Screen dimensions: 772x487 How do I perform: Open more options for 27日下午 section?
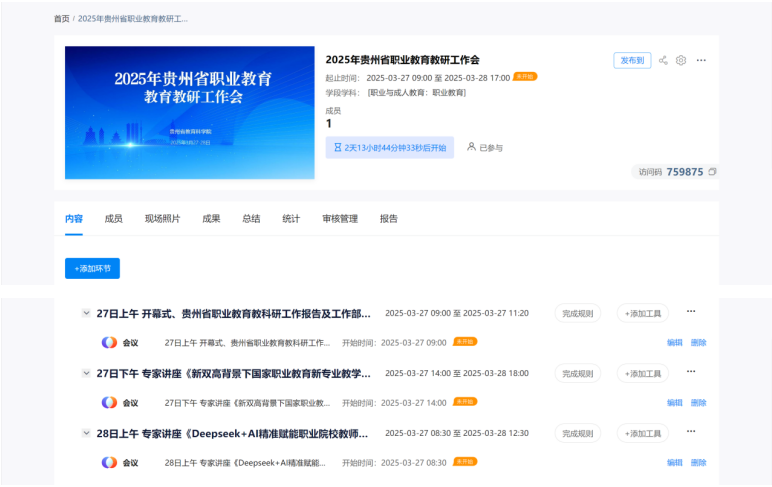tap(690, 372)
